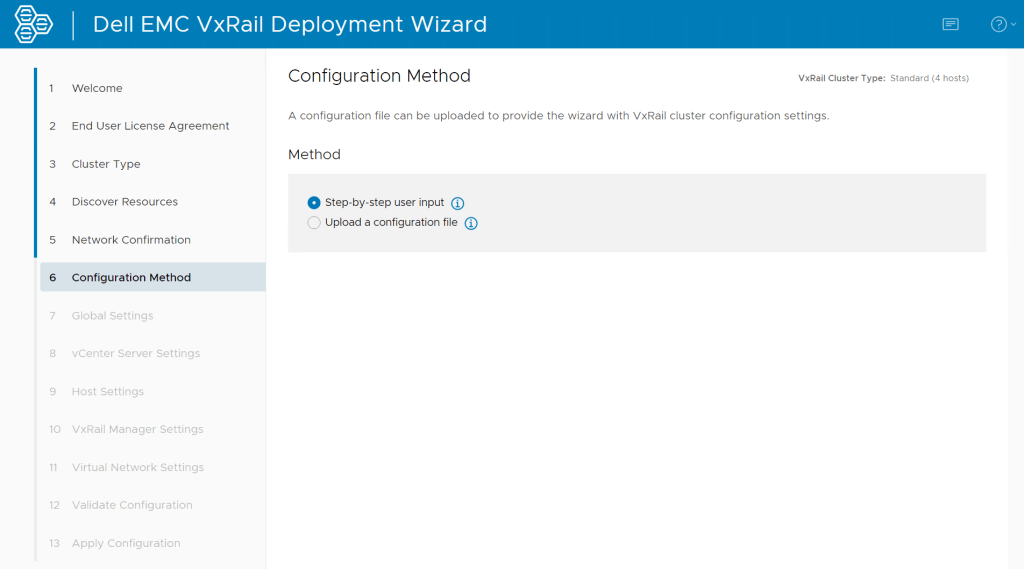Open Virtual Network Settings step
The height and width of the screenshot is (569, 1024).
point(137,468)
